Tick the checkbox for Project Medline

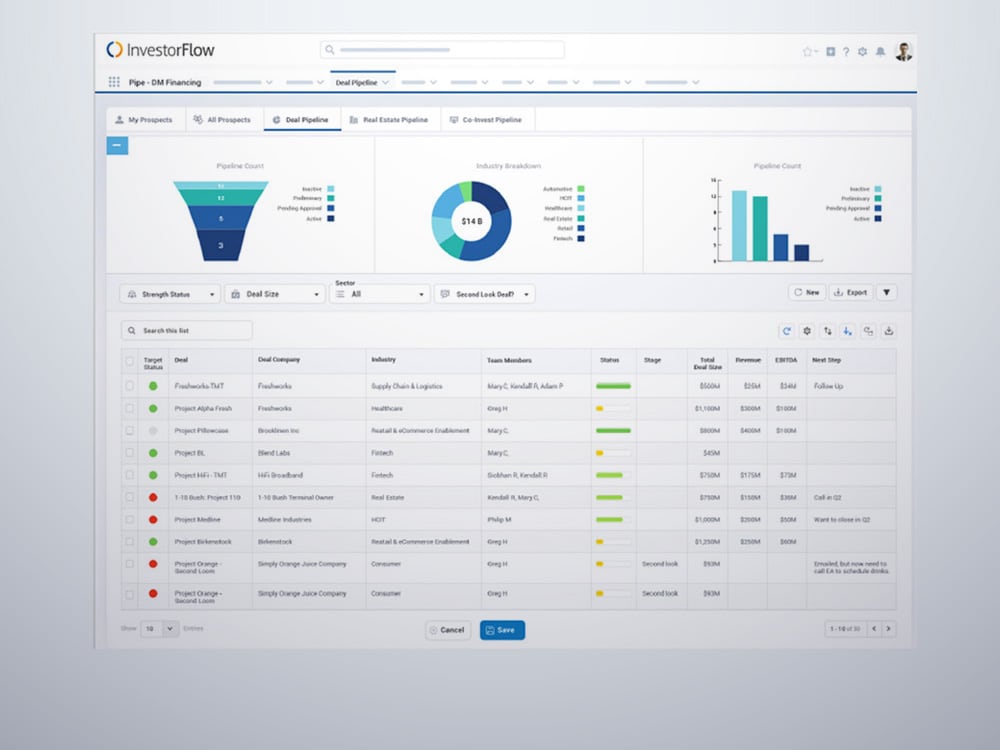click(x=129, y=520)
